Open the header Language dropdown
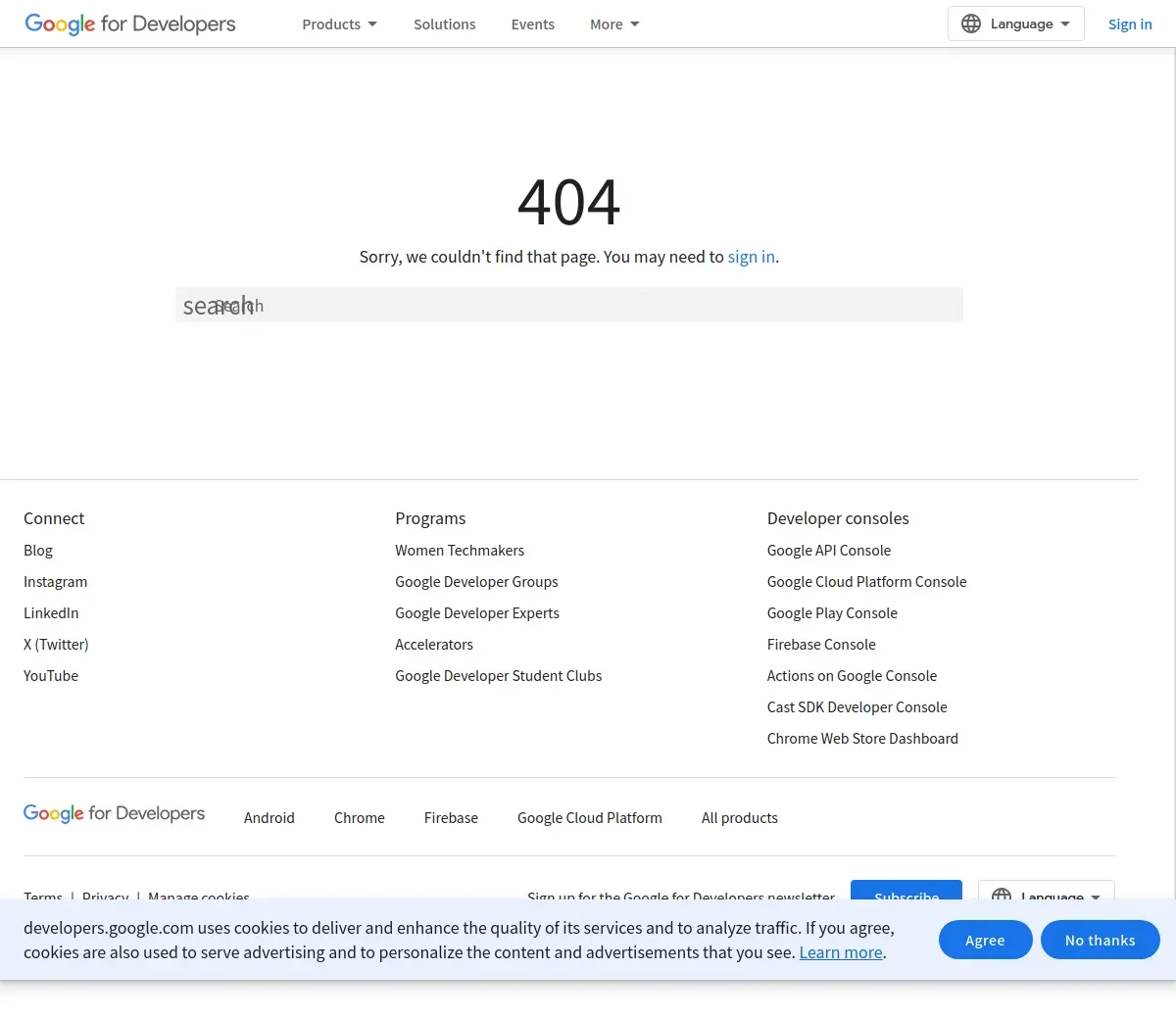Image resolution: width=1176 pixels, height=1019 pixels. click(1016, 24)
